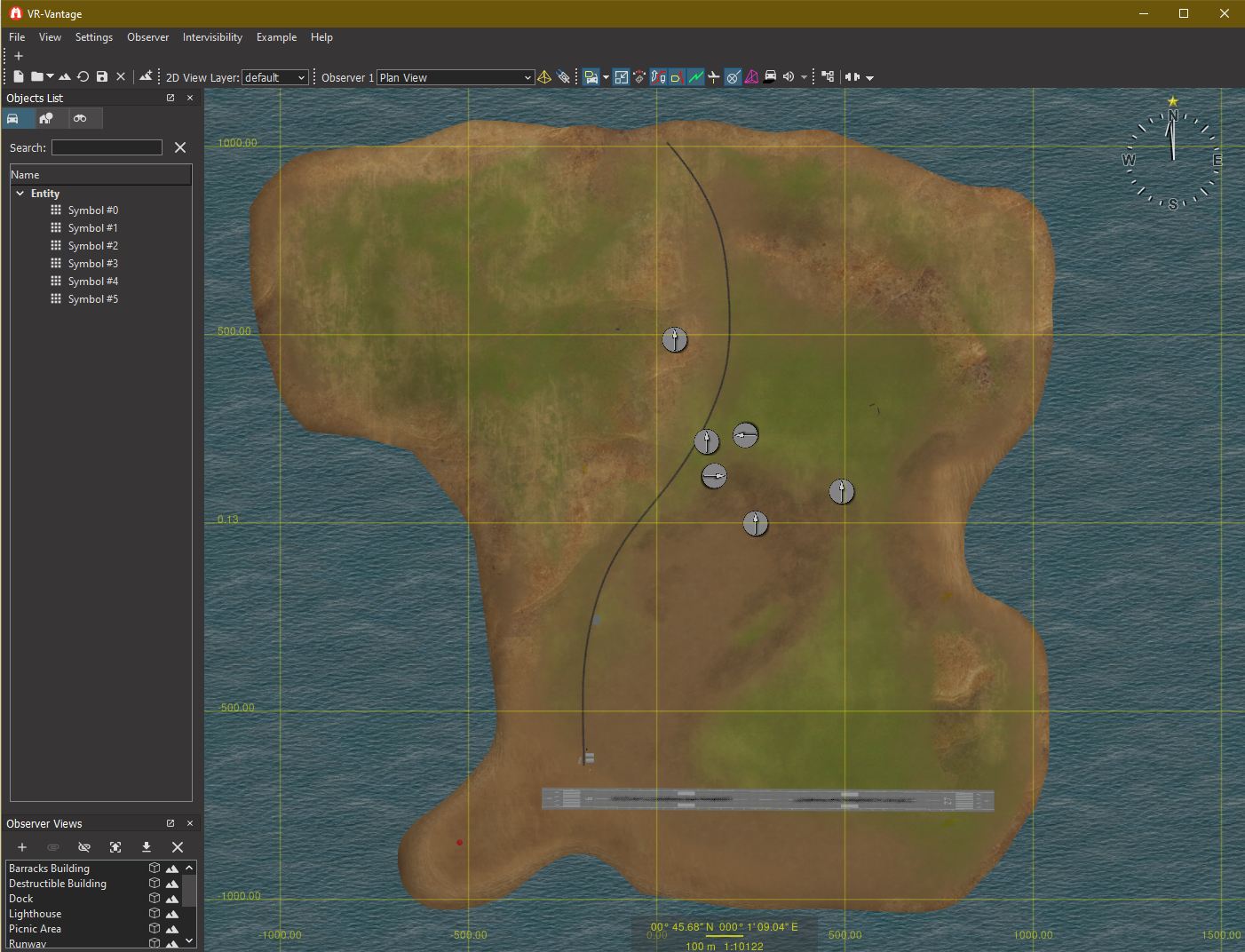Click the yellow pyramid frustum icon

point(544,77)
